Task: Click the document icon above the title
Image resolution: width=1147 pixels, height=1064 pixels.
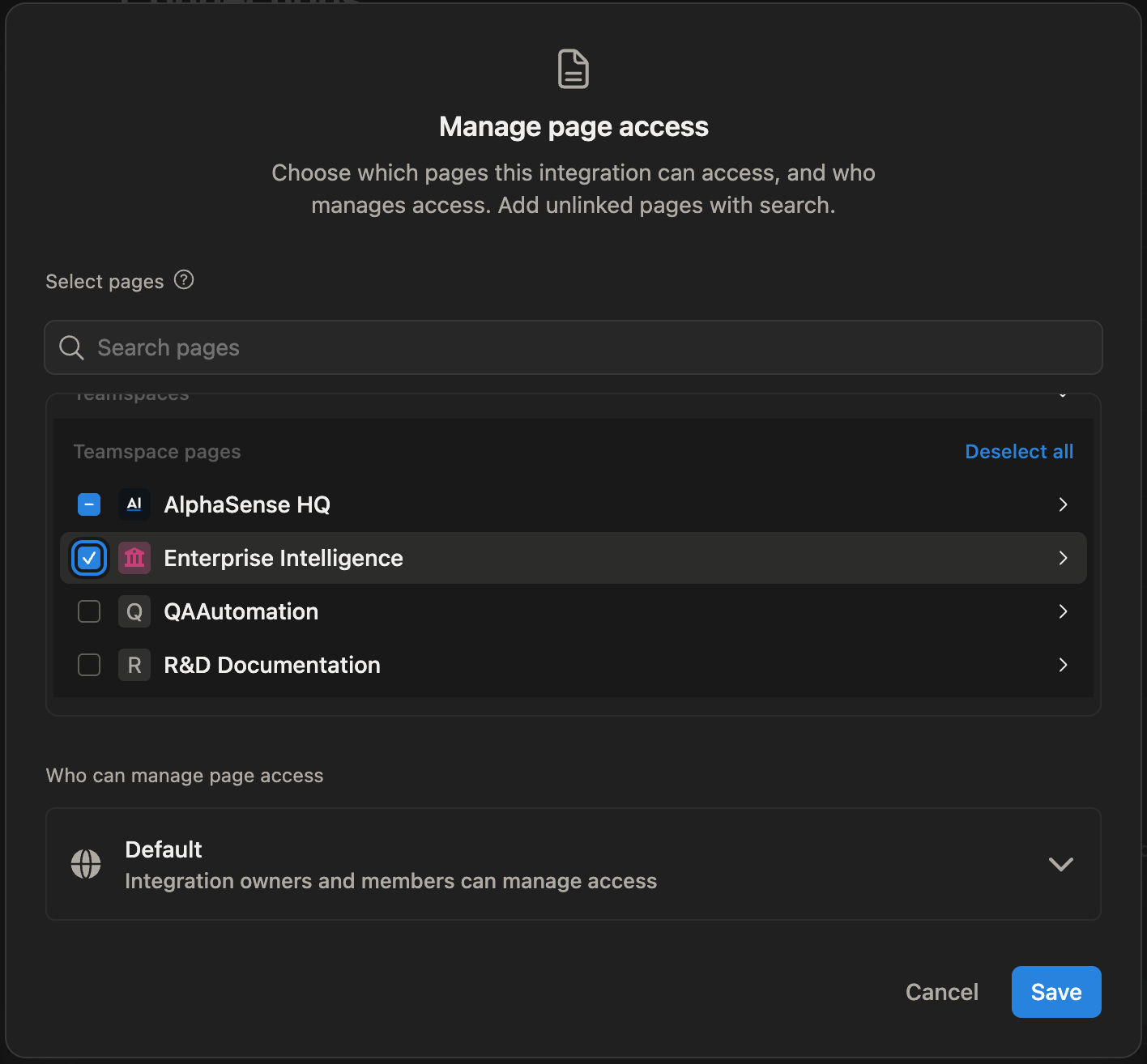Action: (573, 69)
